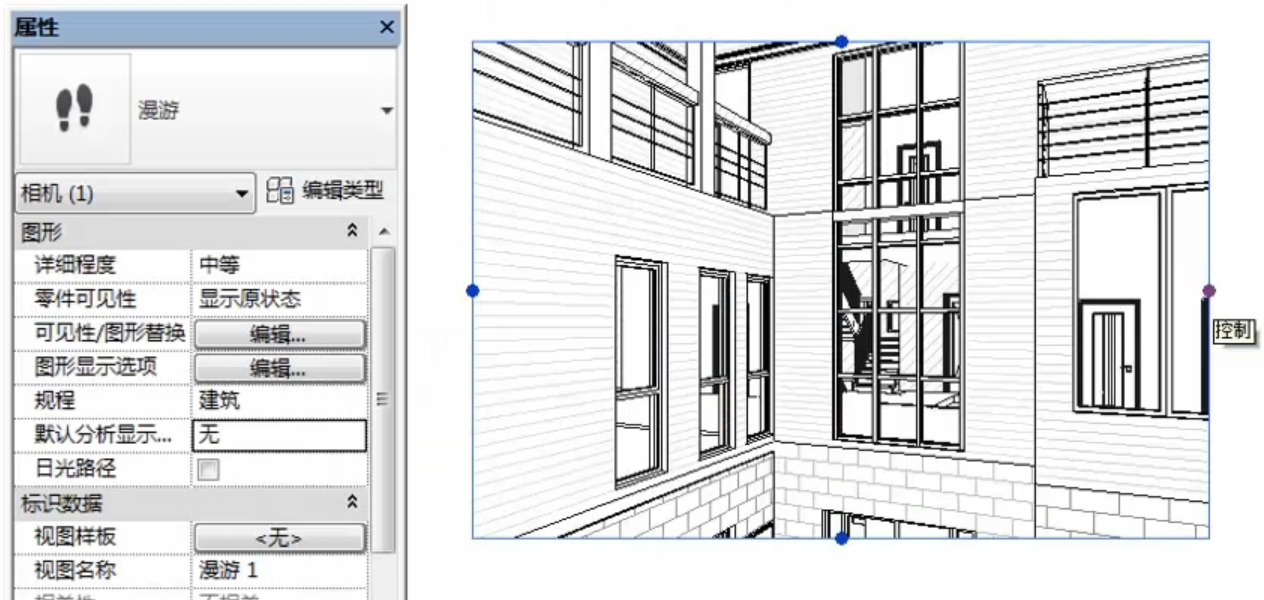Click 编辑 button for 可见性/图形替换

[x=278, y=333]
